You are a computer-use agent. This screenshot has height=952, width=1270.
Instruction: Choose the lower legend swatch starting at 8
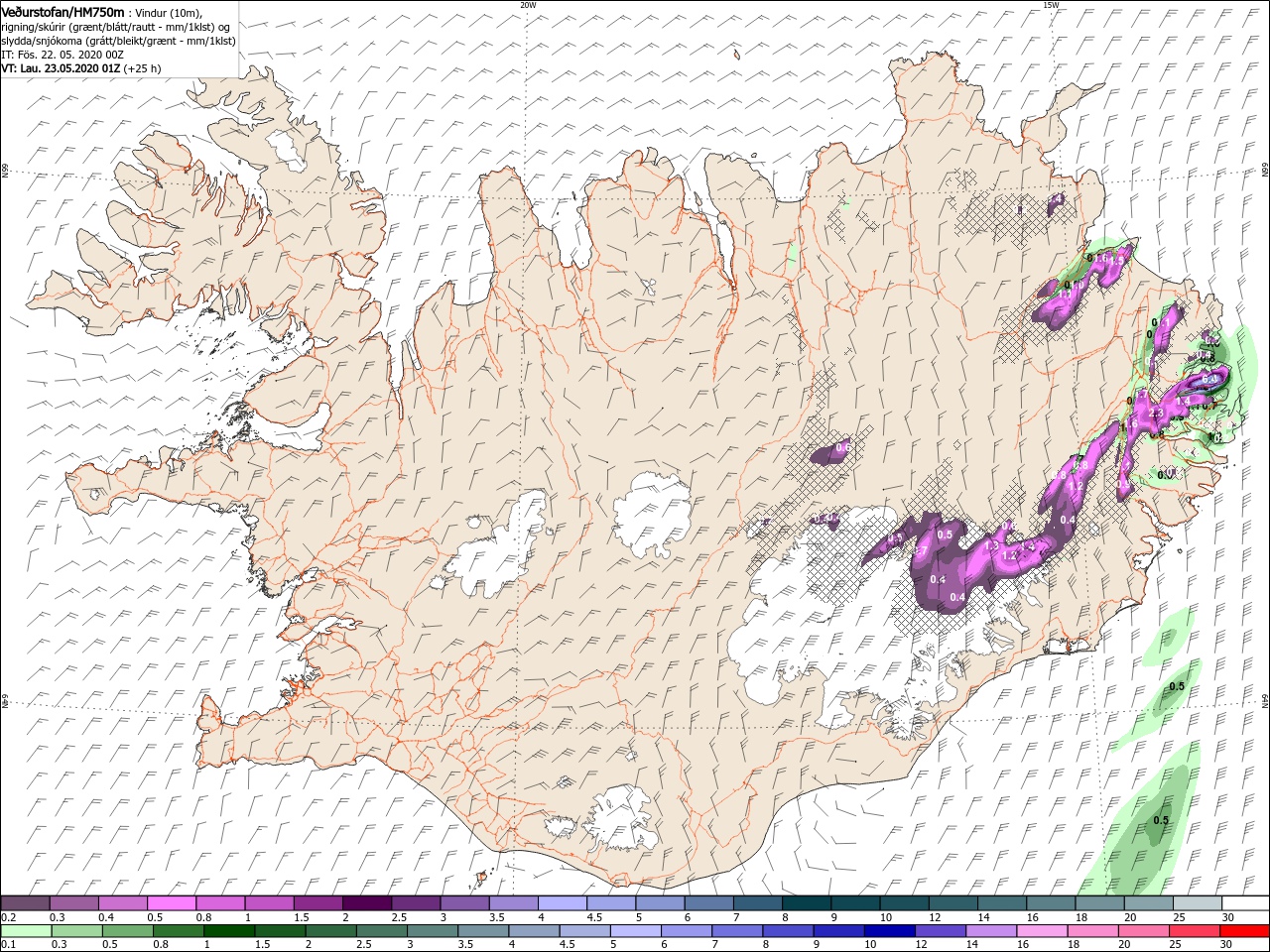pos(787,931)
